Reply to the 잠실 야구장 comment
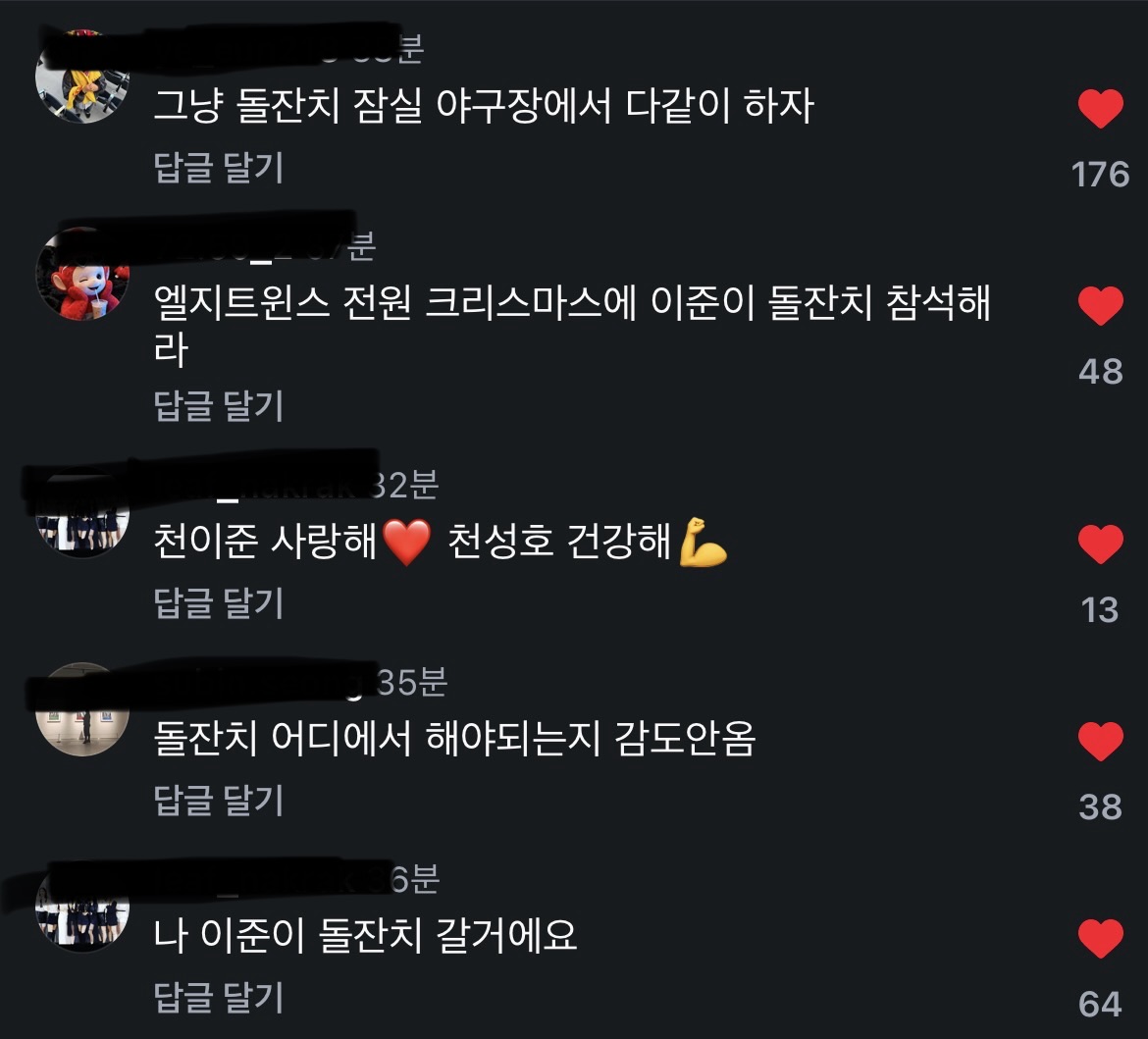 pos(218,168)
